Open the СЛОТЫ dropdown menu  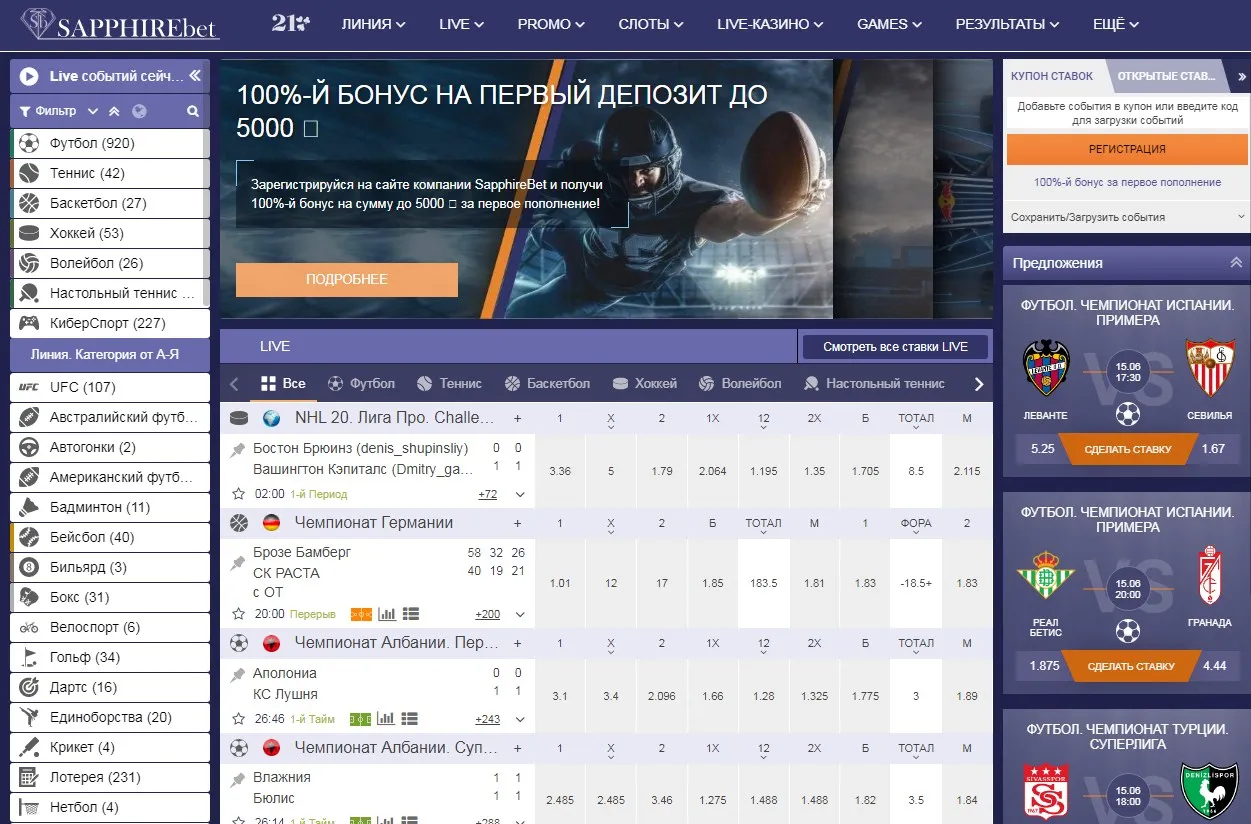click(651, 24)
